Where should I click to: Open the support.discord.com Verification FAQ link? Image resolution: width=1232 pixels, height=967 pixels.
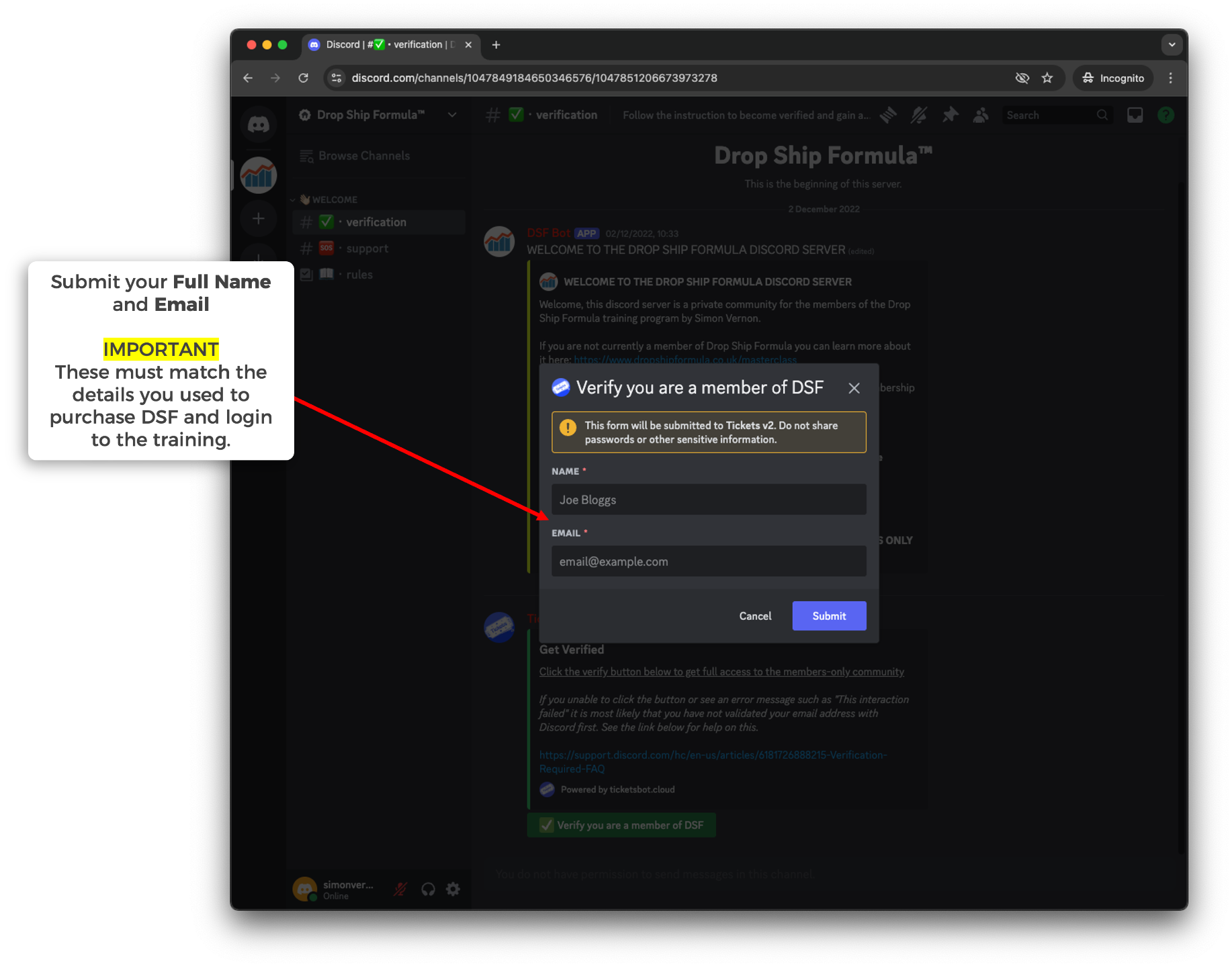(713, 762)
